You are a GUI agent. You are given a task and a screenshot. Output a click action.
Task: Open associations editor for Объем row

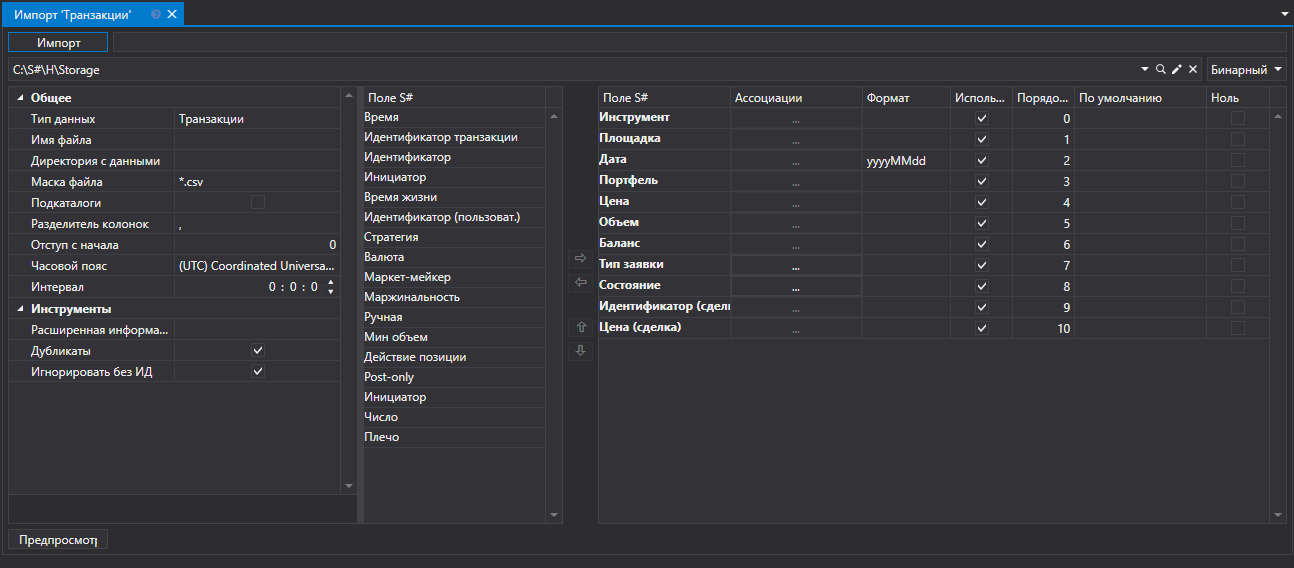(796, 223)
